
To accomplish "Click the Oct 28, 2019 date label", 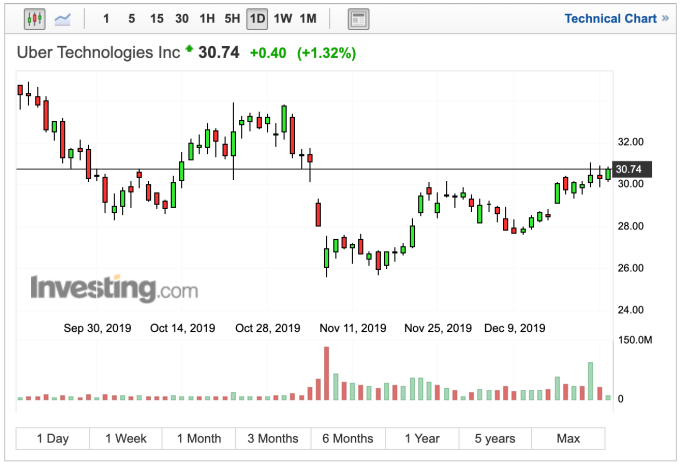I will coord(268,328).
